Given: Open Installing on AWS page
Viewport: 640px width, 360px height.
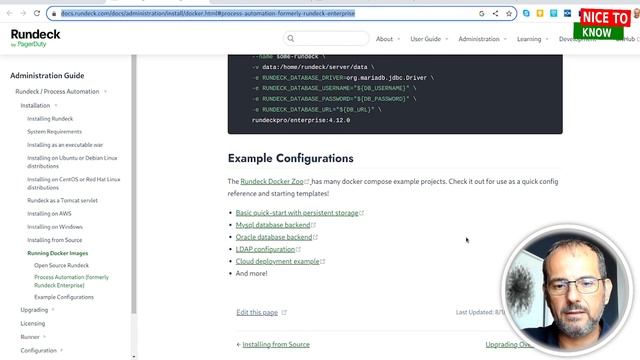Looking at the screenshot, I should click(x=49, y=213).
